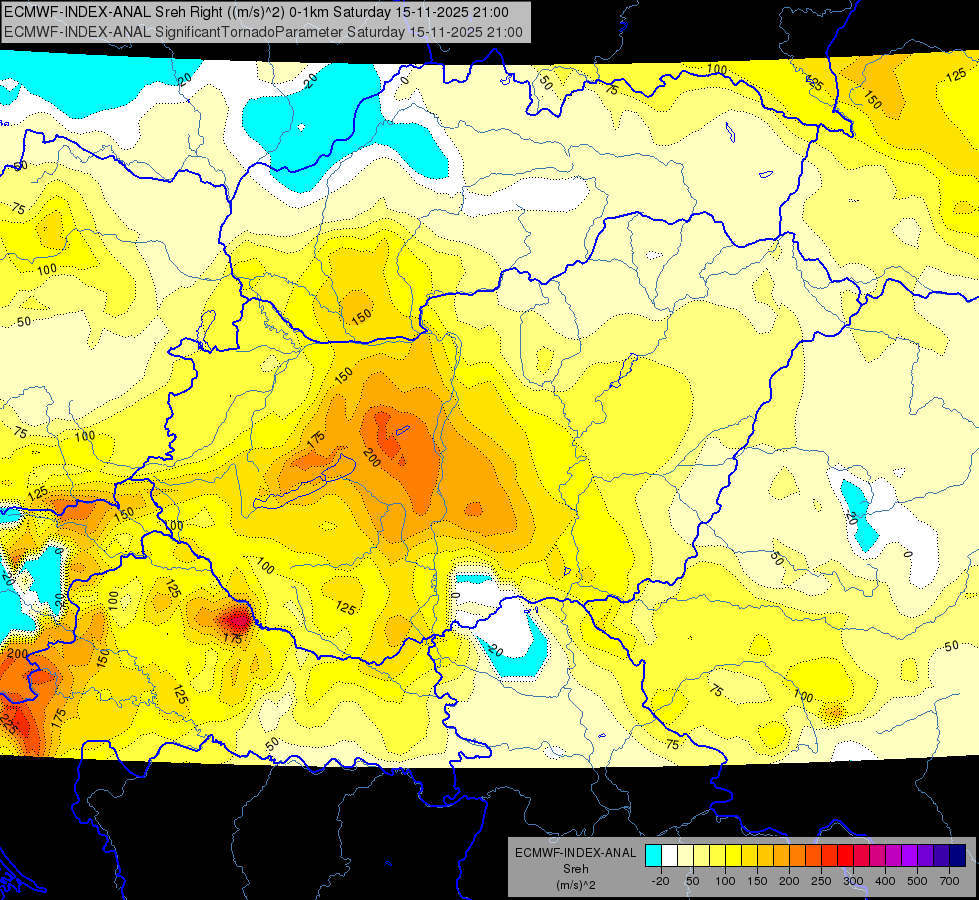Click the 'Sreh Right 0-1km' title line
This screenshot has width=979, height=900.
pos(256,12)
